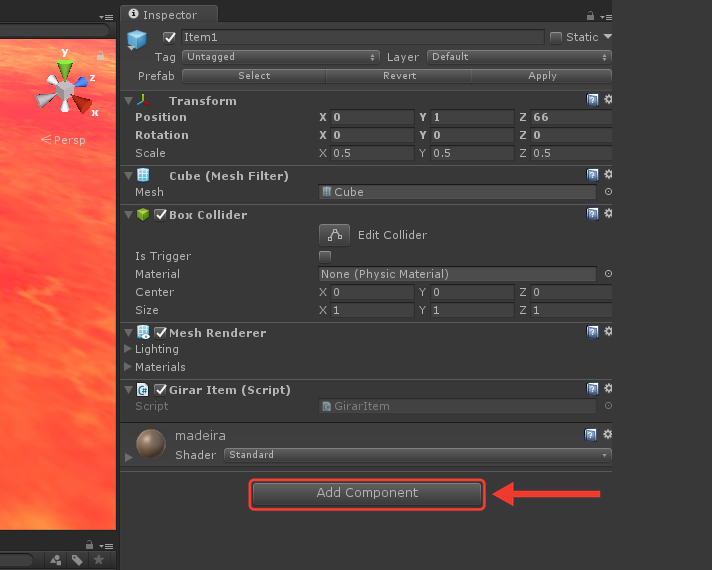
Task: Open Box Collider gear settings menu
Action: pos(608,213)
